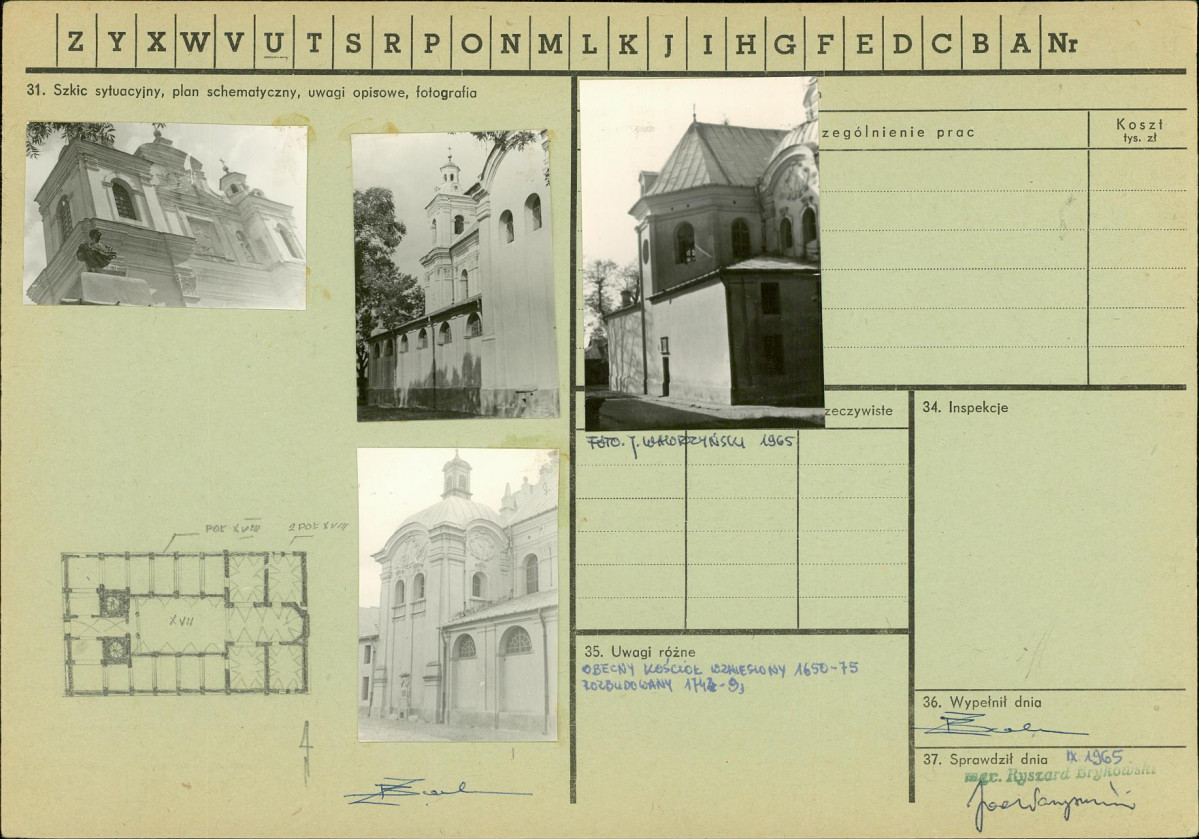The height and width of the screenshot is (839, 1199).
Task: Select the letter A index box
Action: click(x=1020, y=41)
